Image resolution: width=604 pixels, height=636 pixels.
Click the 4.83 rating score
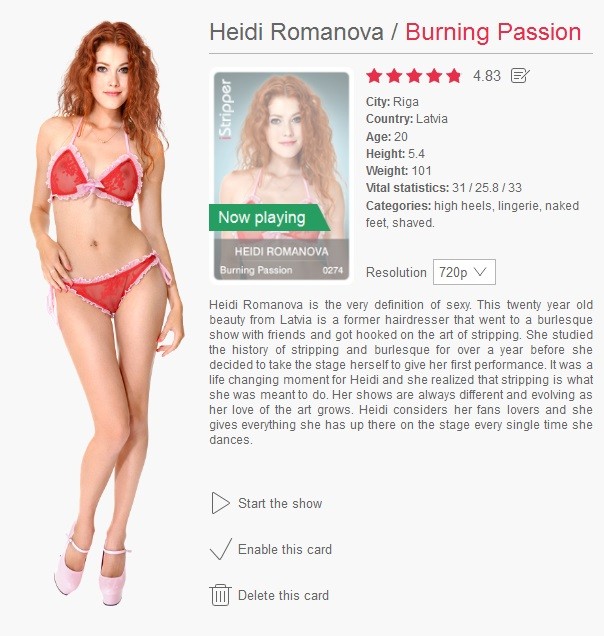pos(487,76)
